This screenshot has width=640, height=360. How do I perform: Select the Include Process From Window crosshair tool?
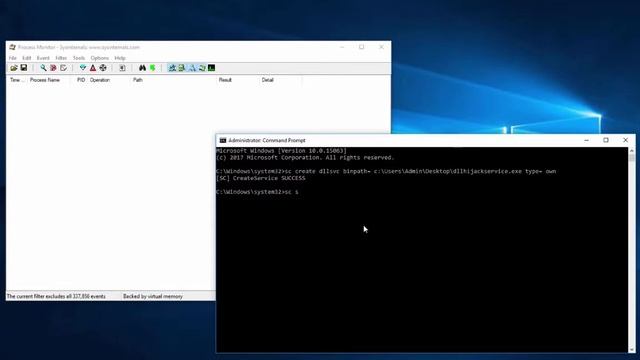[x=103, y=68]
